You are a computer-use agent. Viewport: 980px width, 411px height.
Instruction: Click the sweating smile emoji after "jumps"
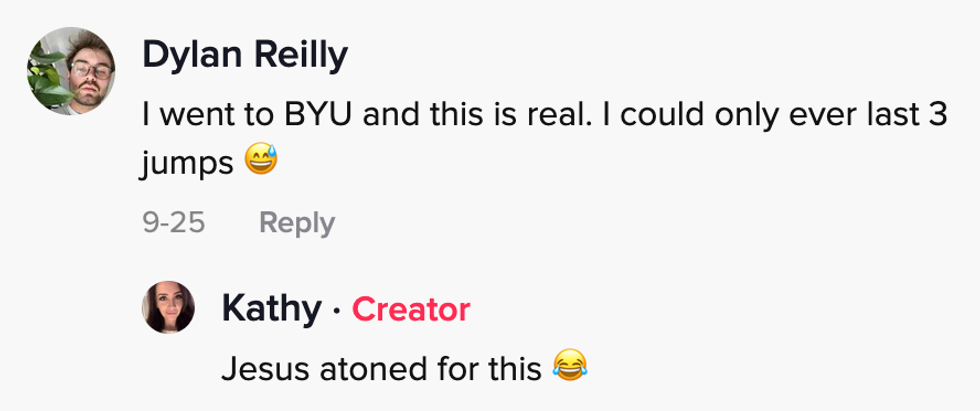pos(258,160)
